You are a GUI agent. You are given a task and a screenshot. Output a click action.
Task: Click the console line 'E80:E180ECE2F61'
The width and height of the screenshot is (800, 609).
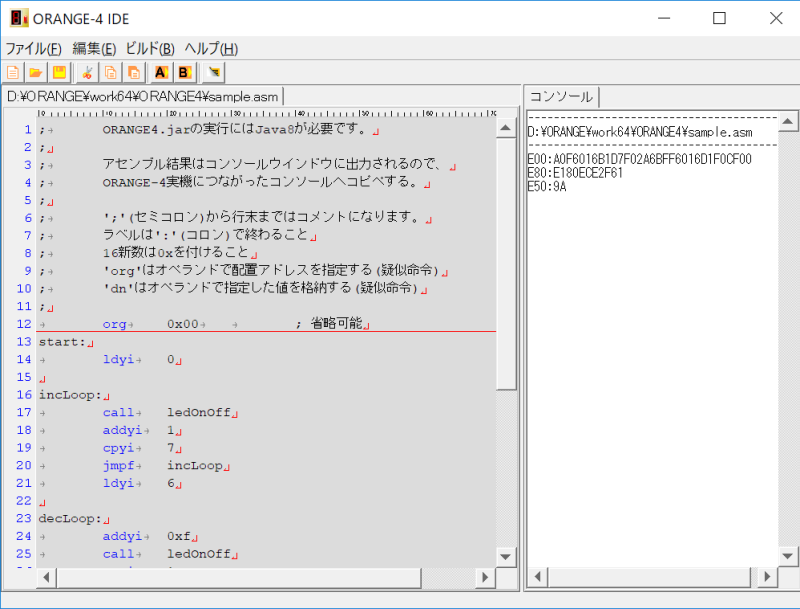point(575,173)
